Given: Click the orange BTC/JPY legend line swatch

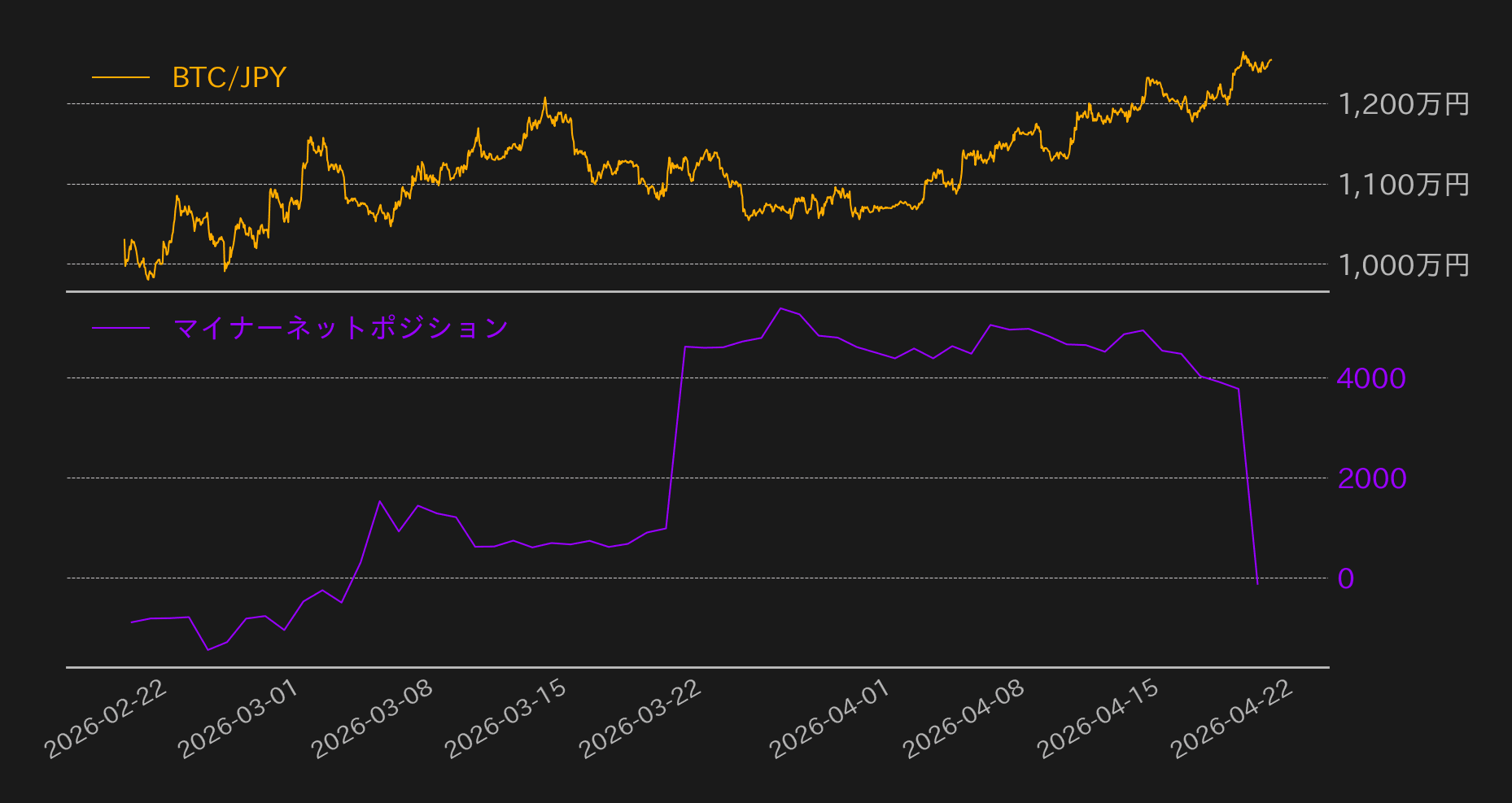Looking at the screenshot, I should [x=120, y=78].
